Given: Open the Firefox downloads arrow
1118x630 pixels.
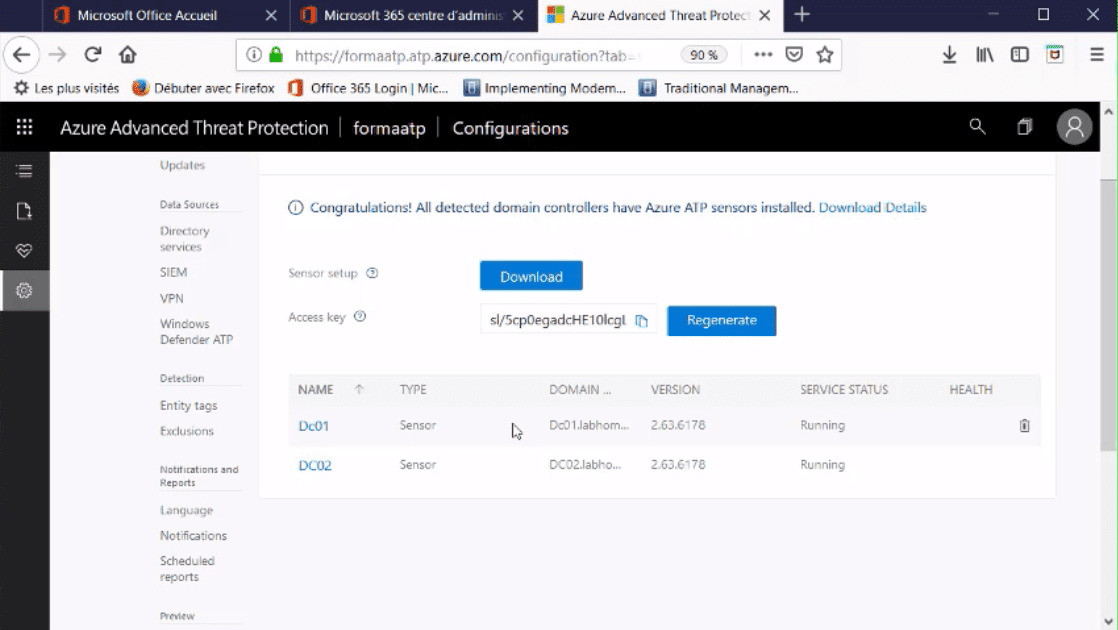Looking at the screenshot, I should tap(949, 55).
